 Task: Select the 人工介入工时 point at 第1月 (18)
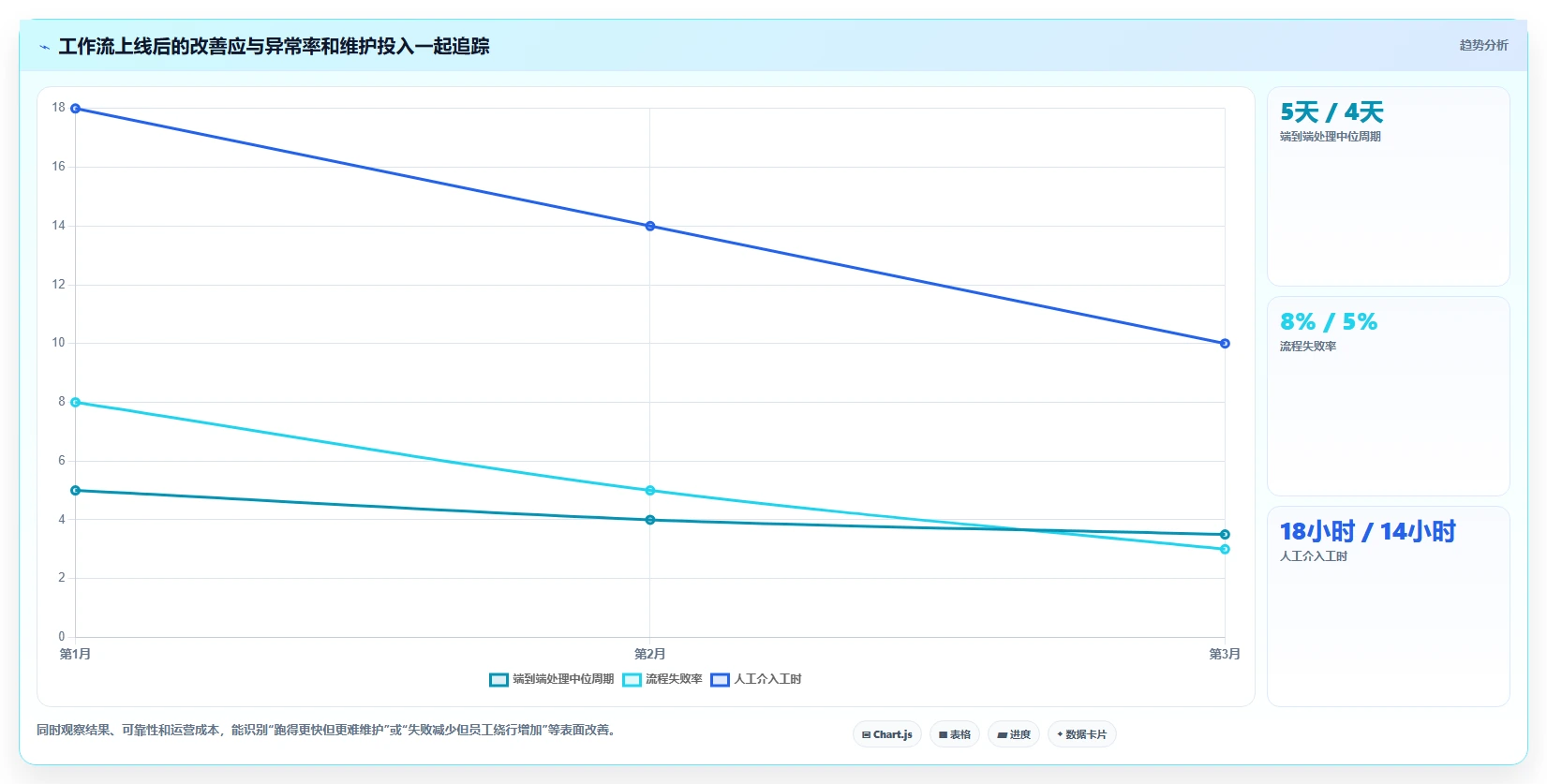click(x=76, y=109)
